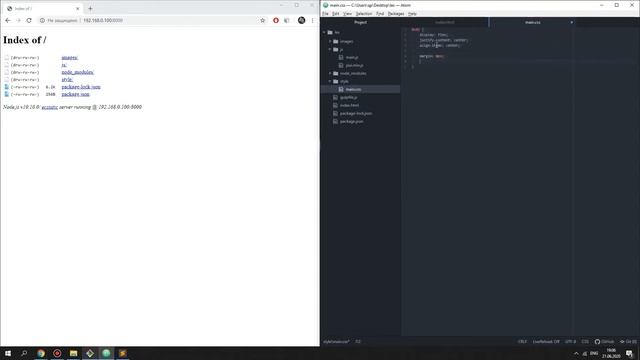This screenshot has width=640, height=360.
Task: Select the Project panel tab in Atom
Action: click(360, 22)
